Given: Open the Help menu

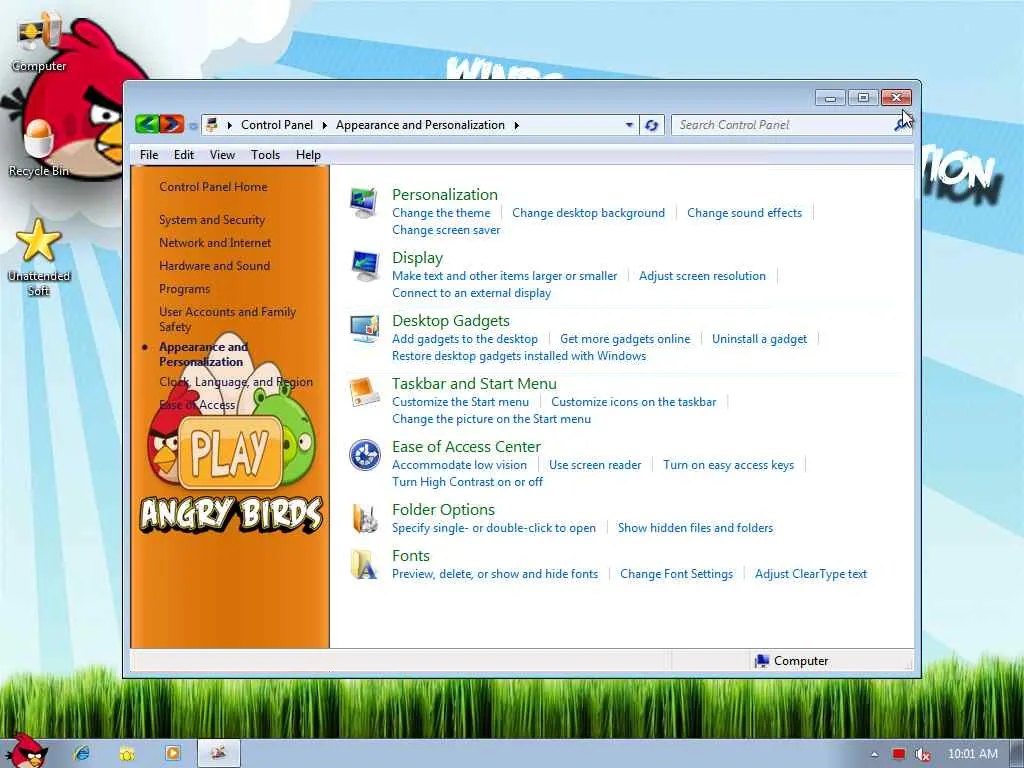Looking at the screenshot, I should pos(308,155).
